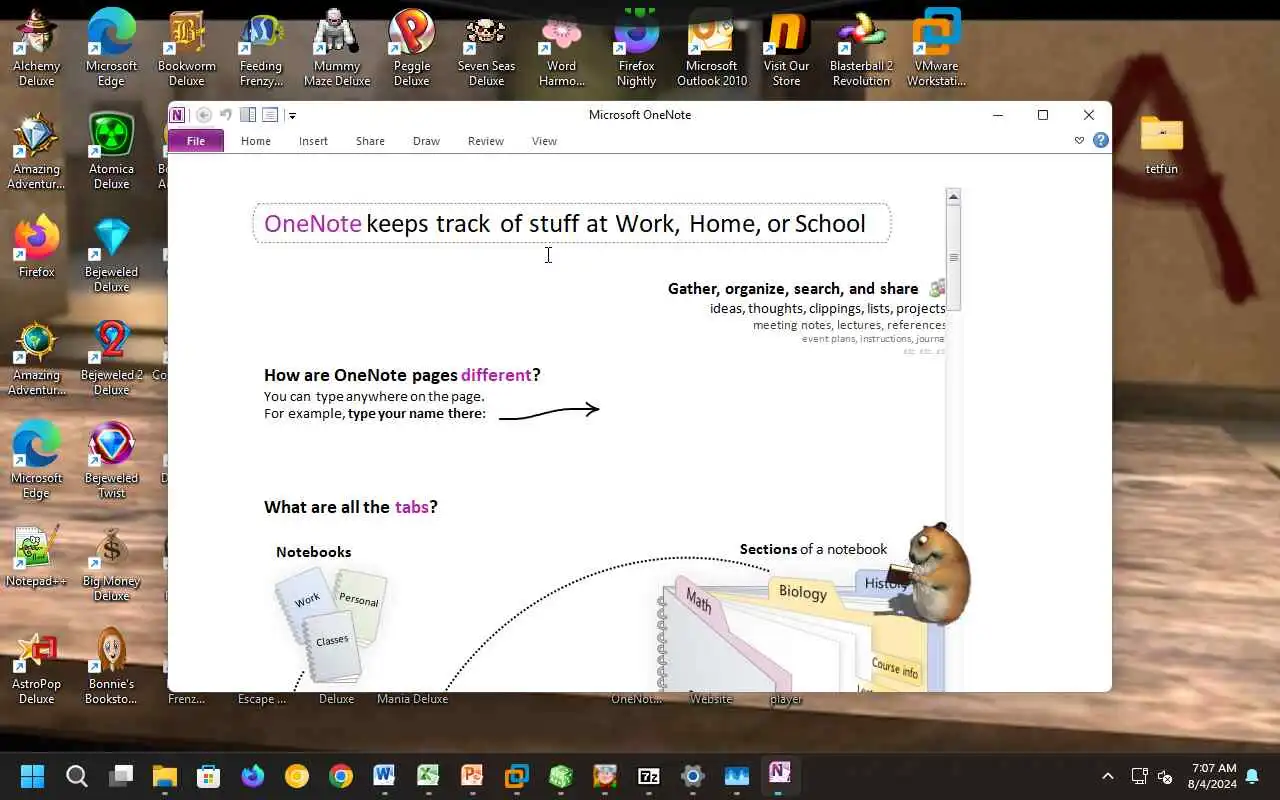Toggle Full Page View icon in title bar
1280x800 pixels.
pos(270,115)
